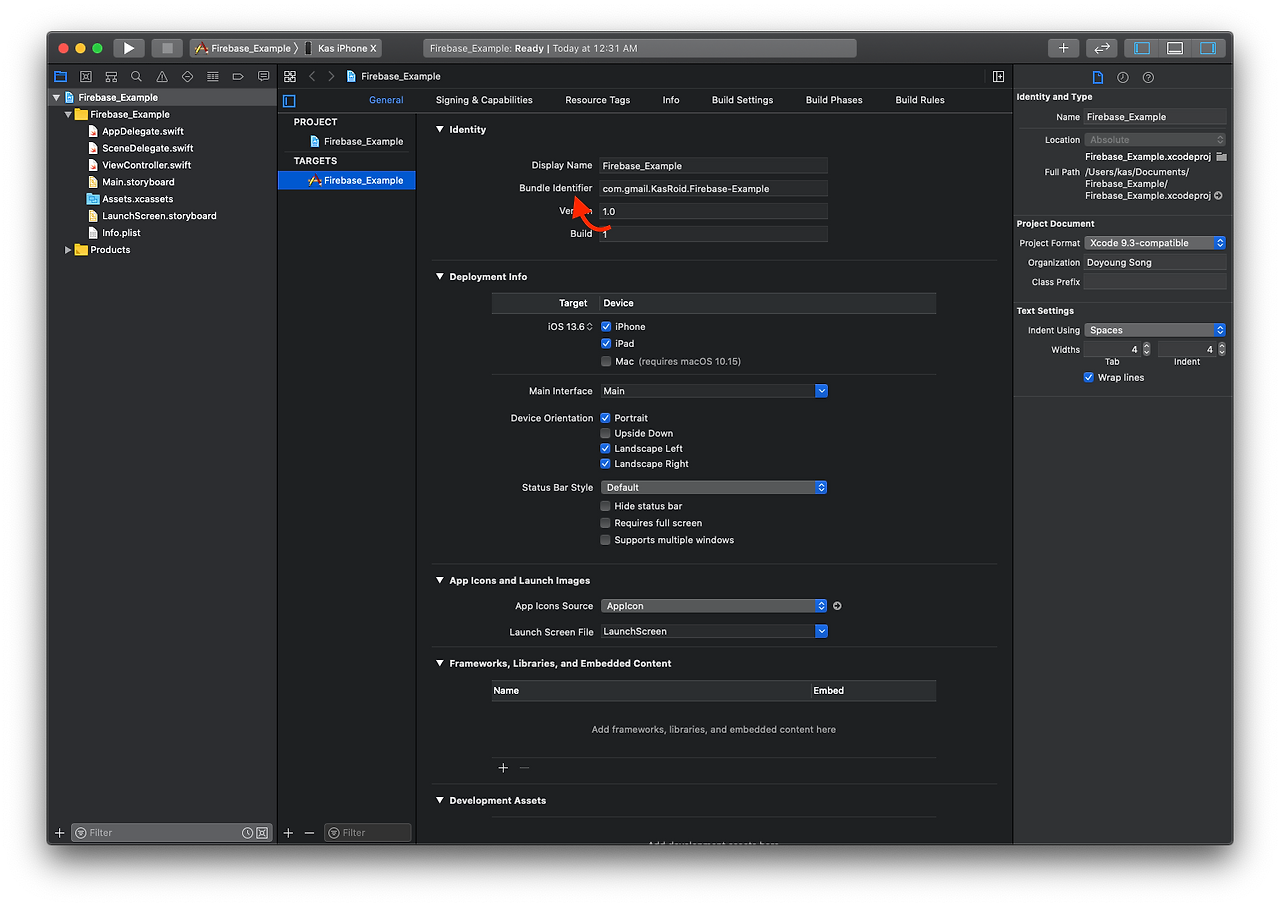Open the Source Control navigator icon
Image resolution: width=1280 pixels, height=907 pixels.
(86, 76)
